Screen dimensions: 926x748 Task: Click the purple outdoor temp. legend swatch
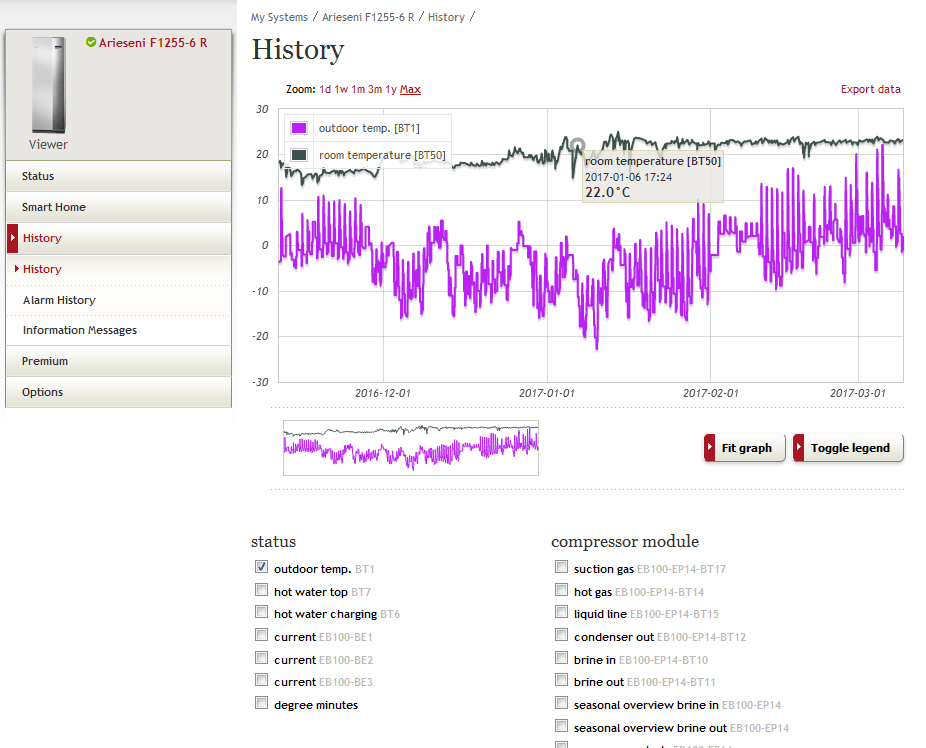click(x=298, y=128)
